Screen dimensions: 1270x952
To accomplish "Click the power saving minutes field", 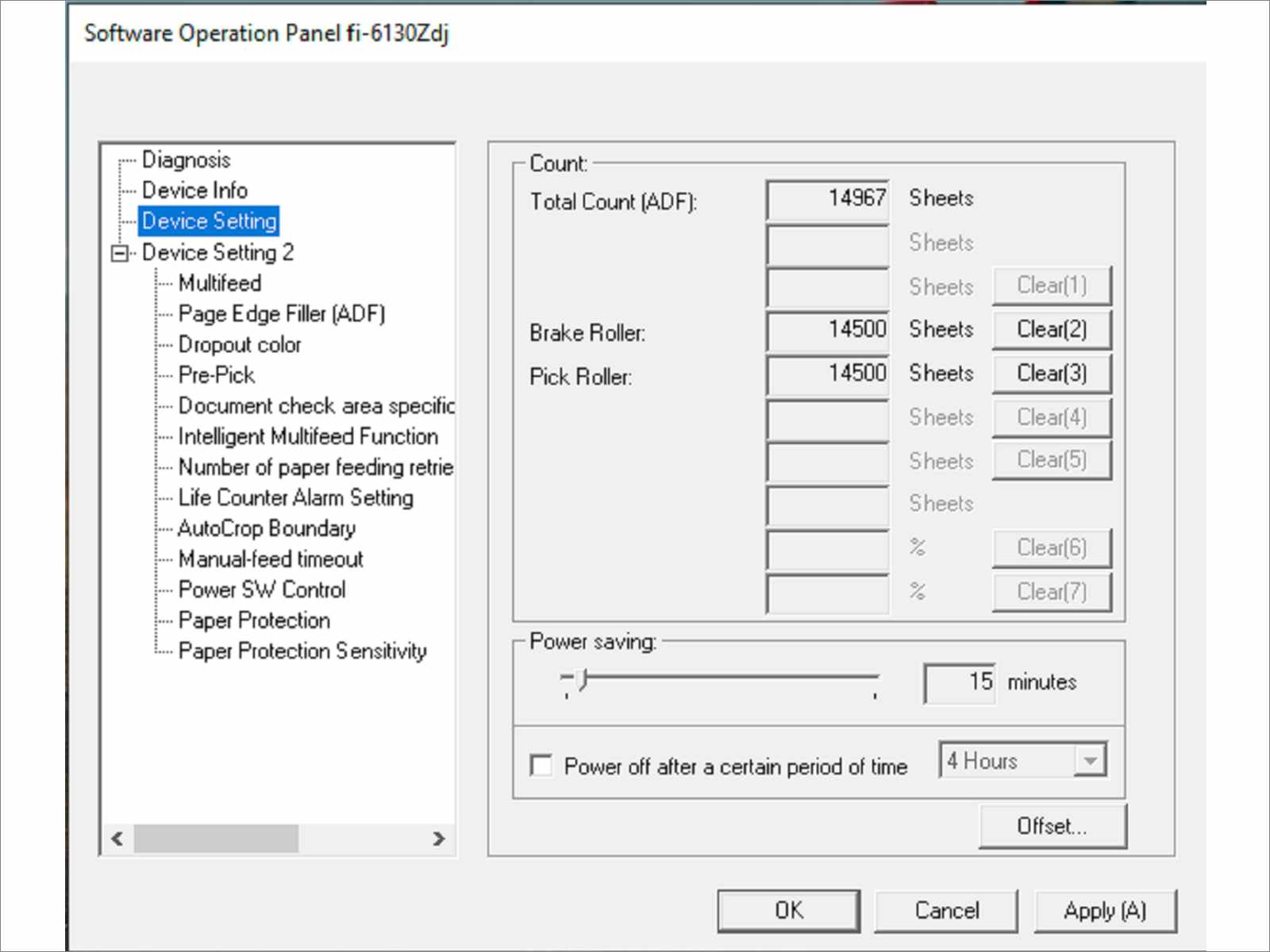I will point(959,682).
